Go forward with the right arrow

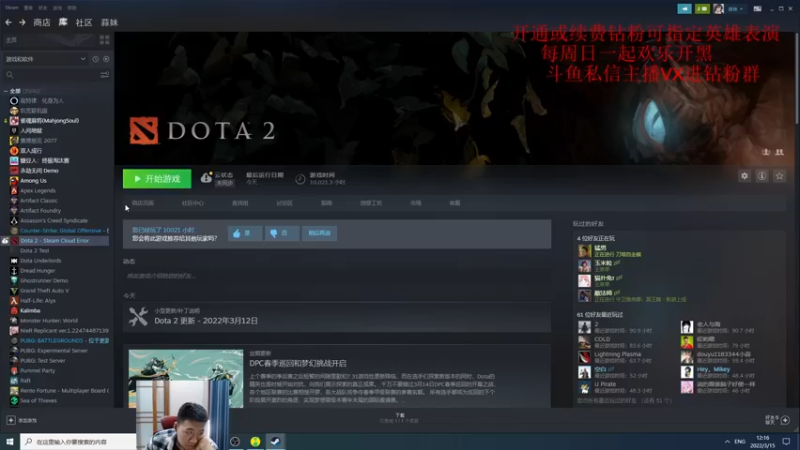22,22
